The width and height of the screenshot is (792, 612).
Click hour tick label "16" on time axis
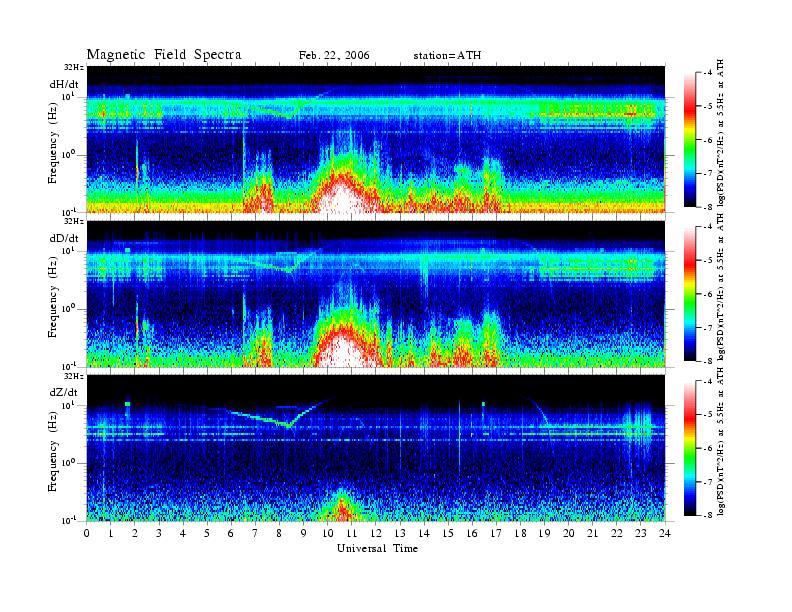pos(472,533)
